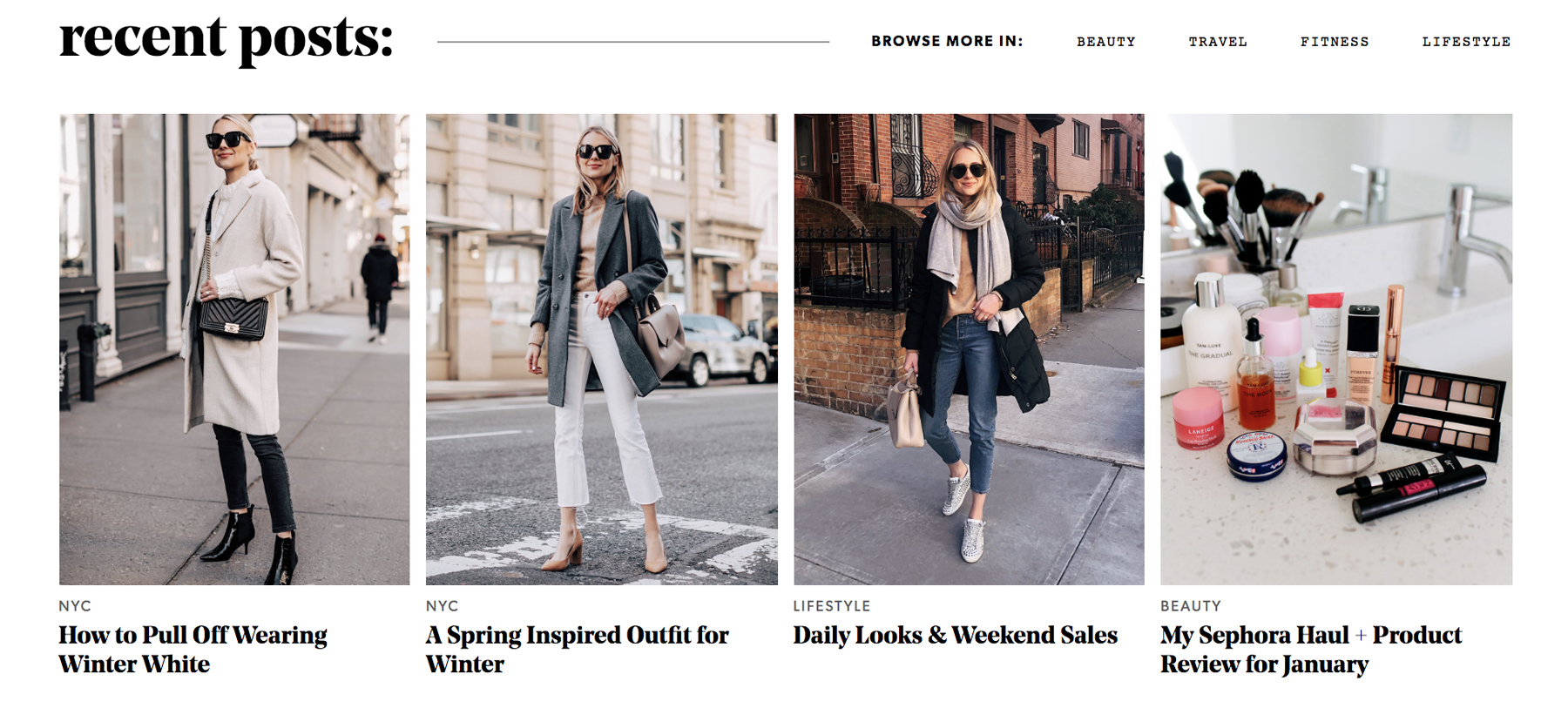This screenshot has width=1568, height=708.
Task: View the Sephora makeup products photo
Action: [1336, 349]
